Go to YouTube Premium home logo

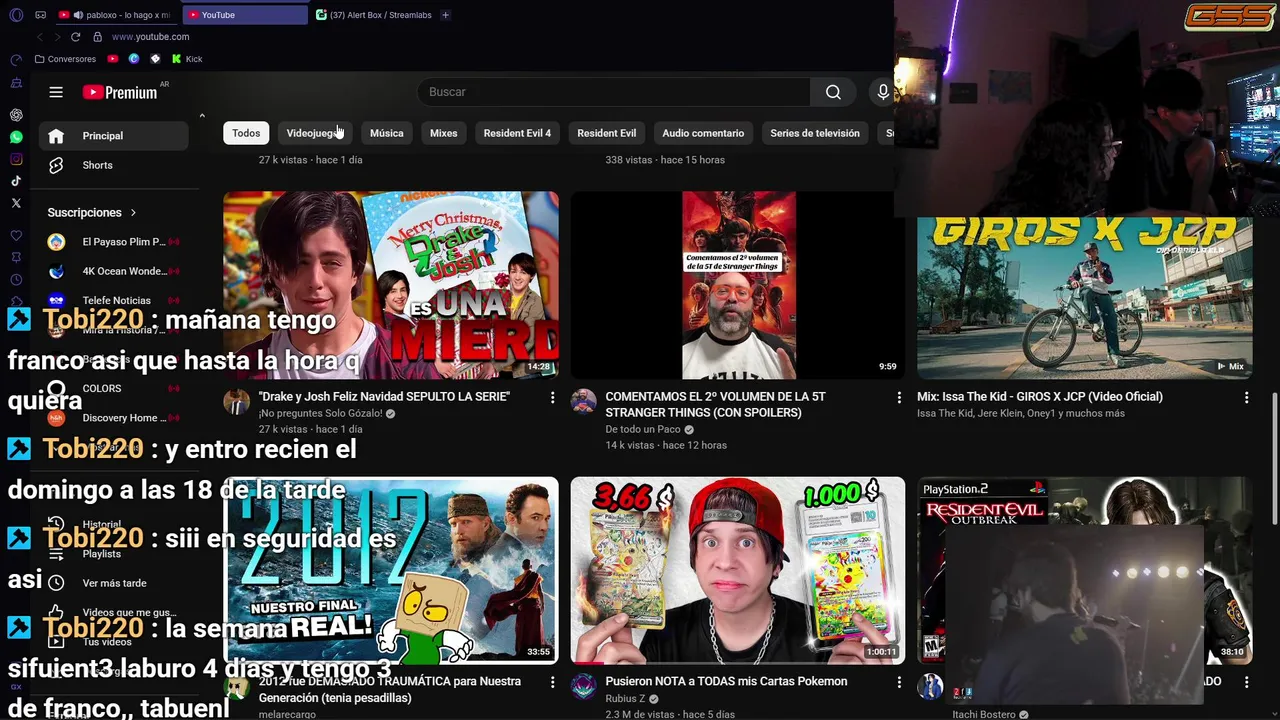pos(120,92)
